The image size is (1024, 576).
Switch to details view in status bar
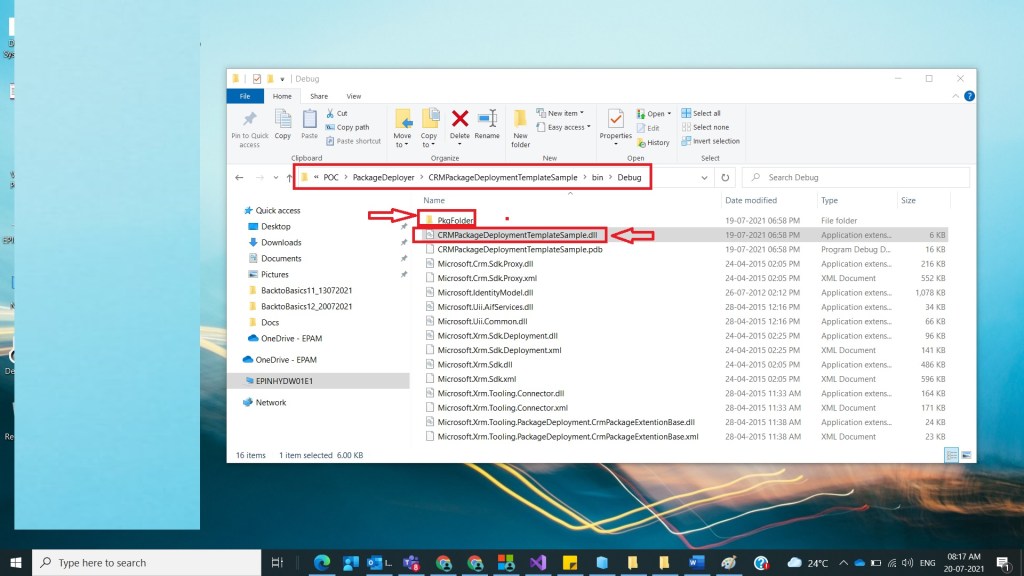[951, 455]
